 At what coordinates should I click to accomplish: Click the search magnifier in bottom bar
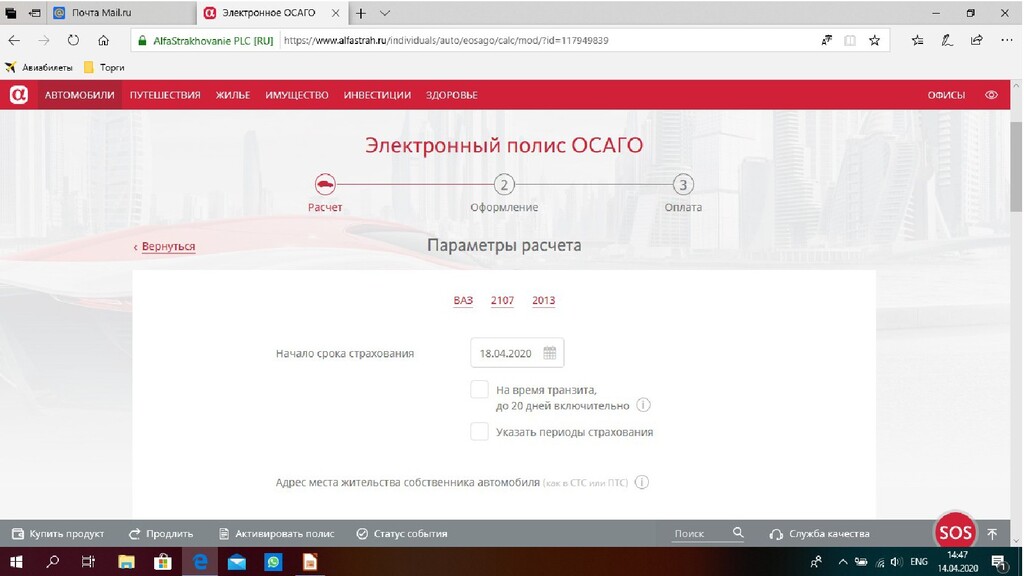[x=738, y=533]
